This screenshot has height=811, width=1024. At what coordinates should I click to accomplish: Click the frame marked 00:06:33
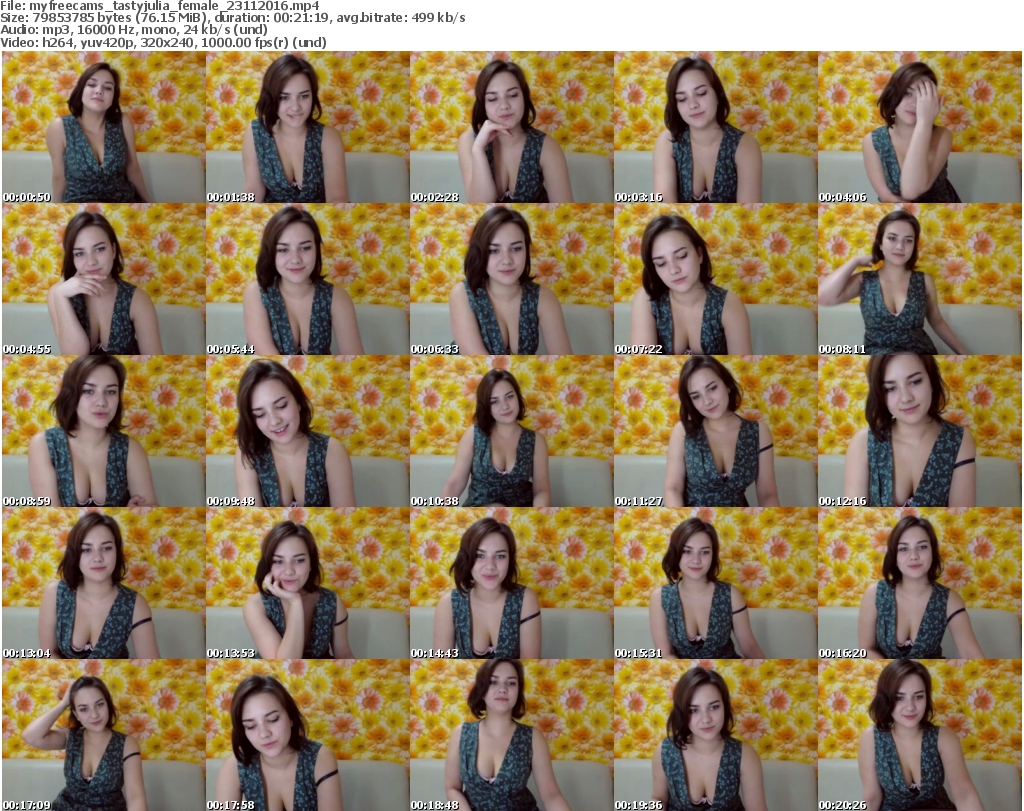click(511, 279)
